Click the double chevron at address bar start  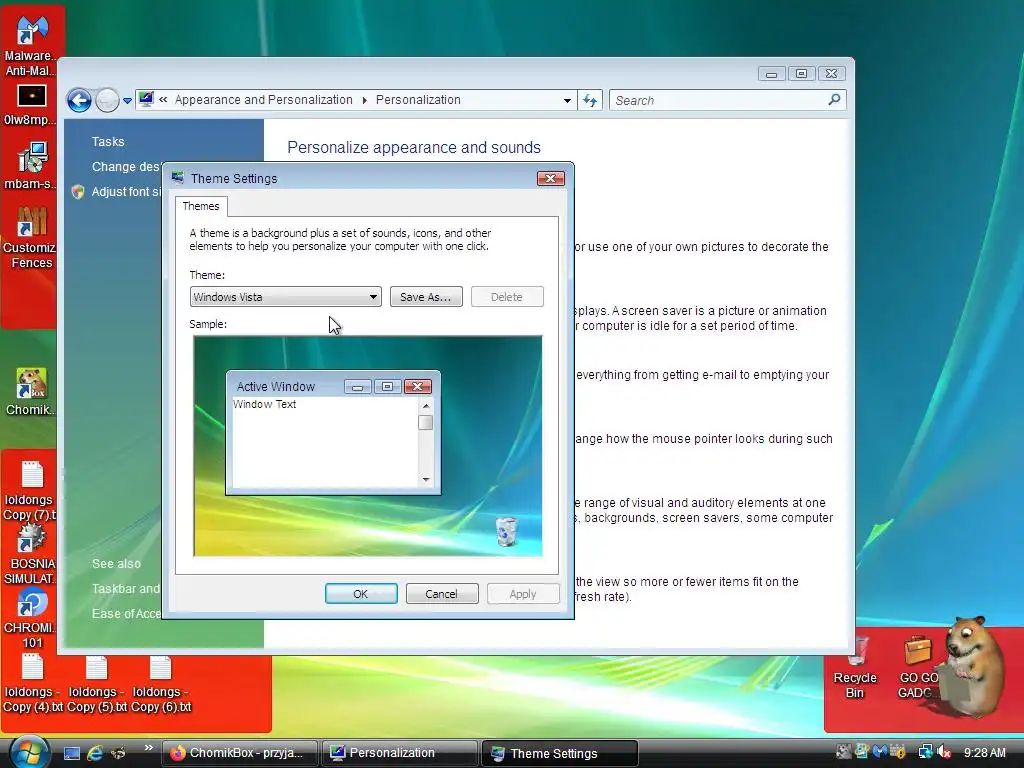pos(163,100)
